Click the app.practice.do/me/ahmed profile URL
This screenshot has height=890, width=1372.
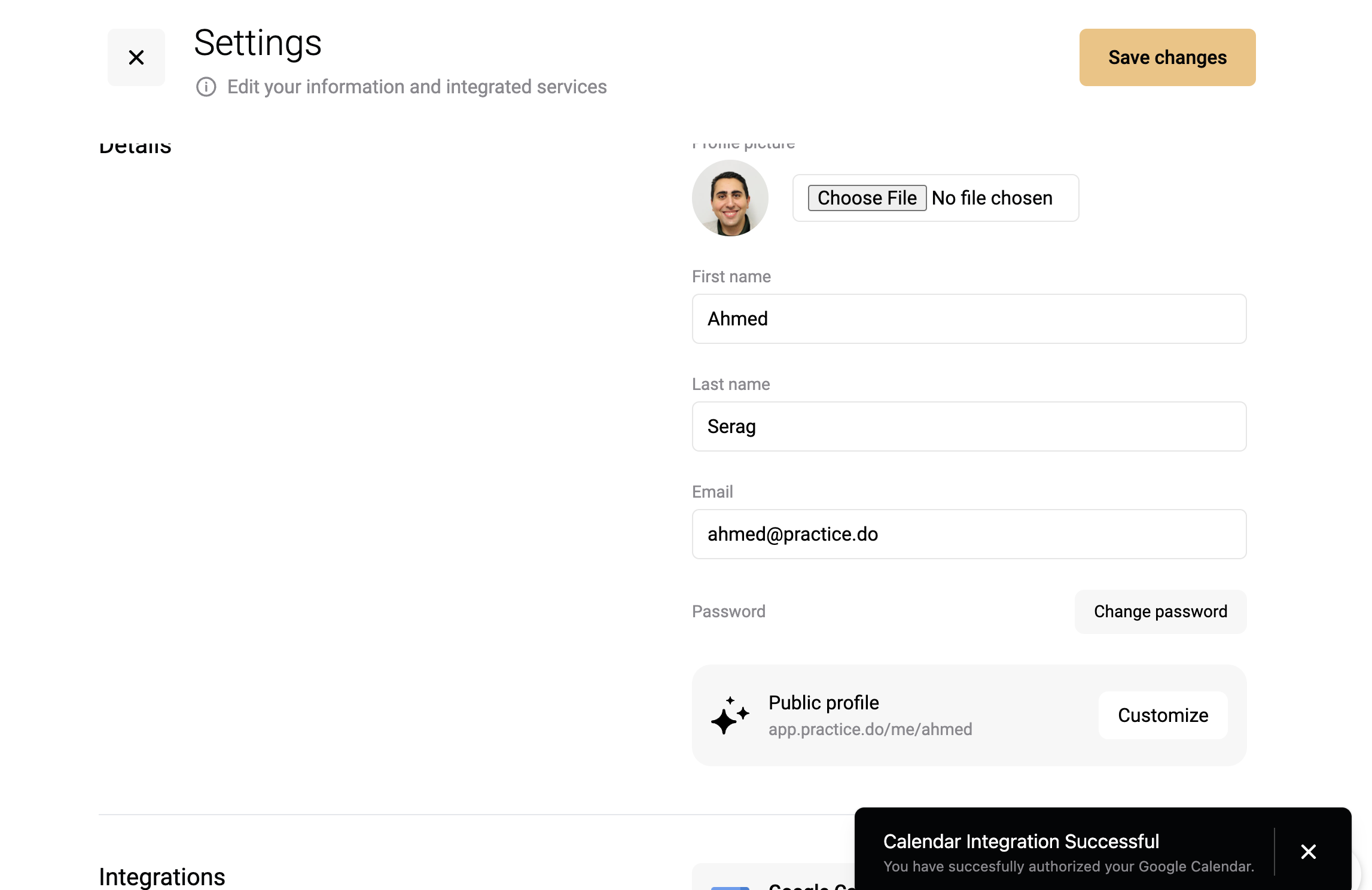(870, 729)
